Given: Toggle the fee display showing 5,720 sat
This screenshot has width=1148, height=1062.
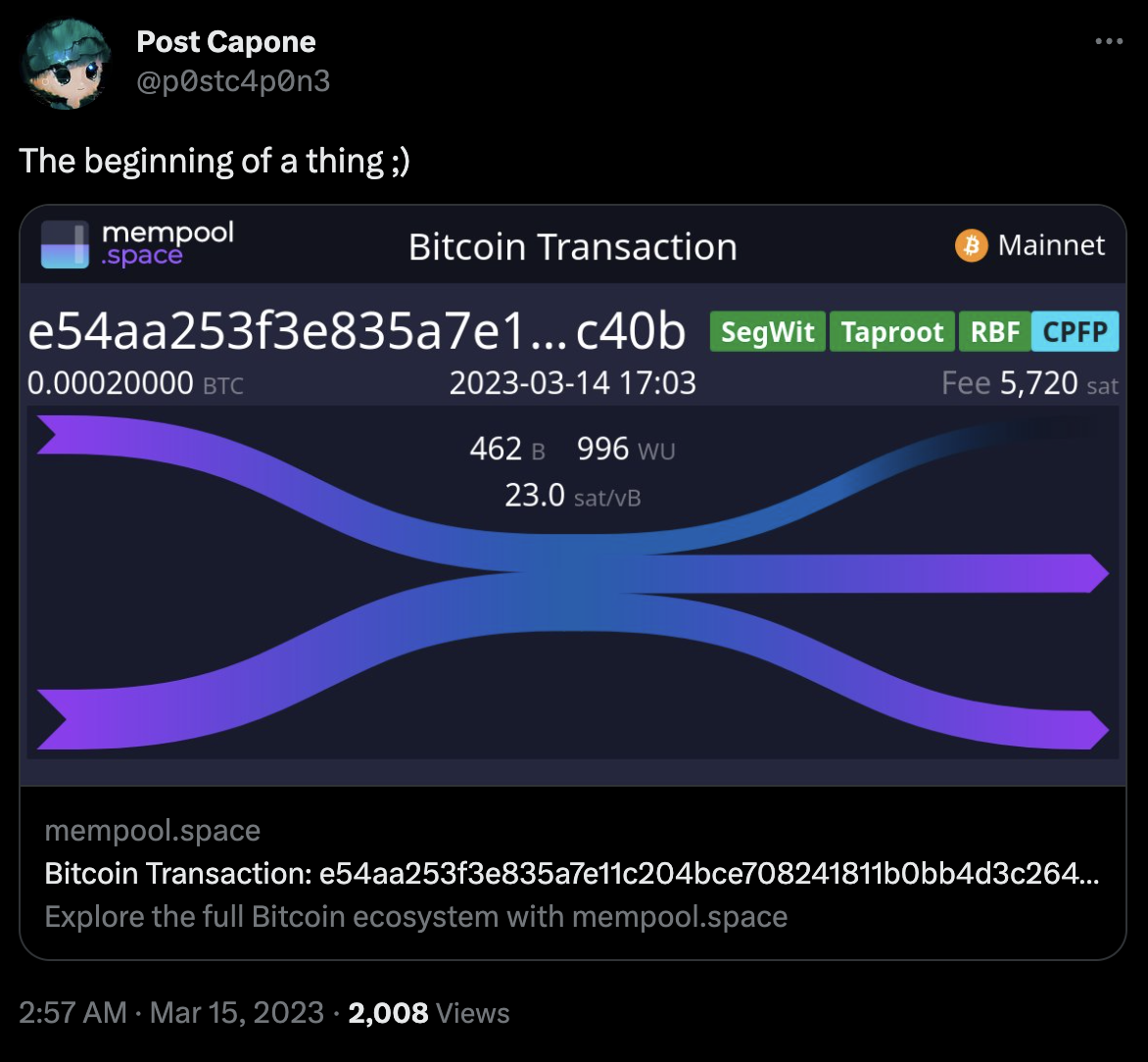Looking at the screenshot, I should (x=1030, y=383).
